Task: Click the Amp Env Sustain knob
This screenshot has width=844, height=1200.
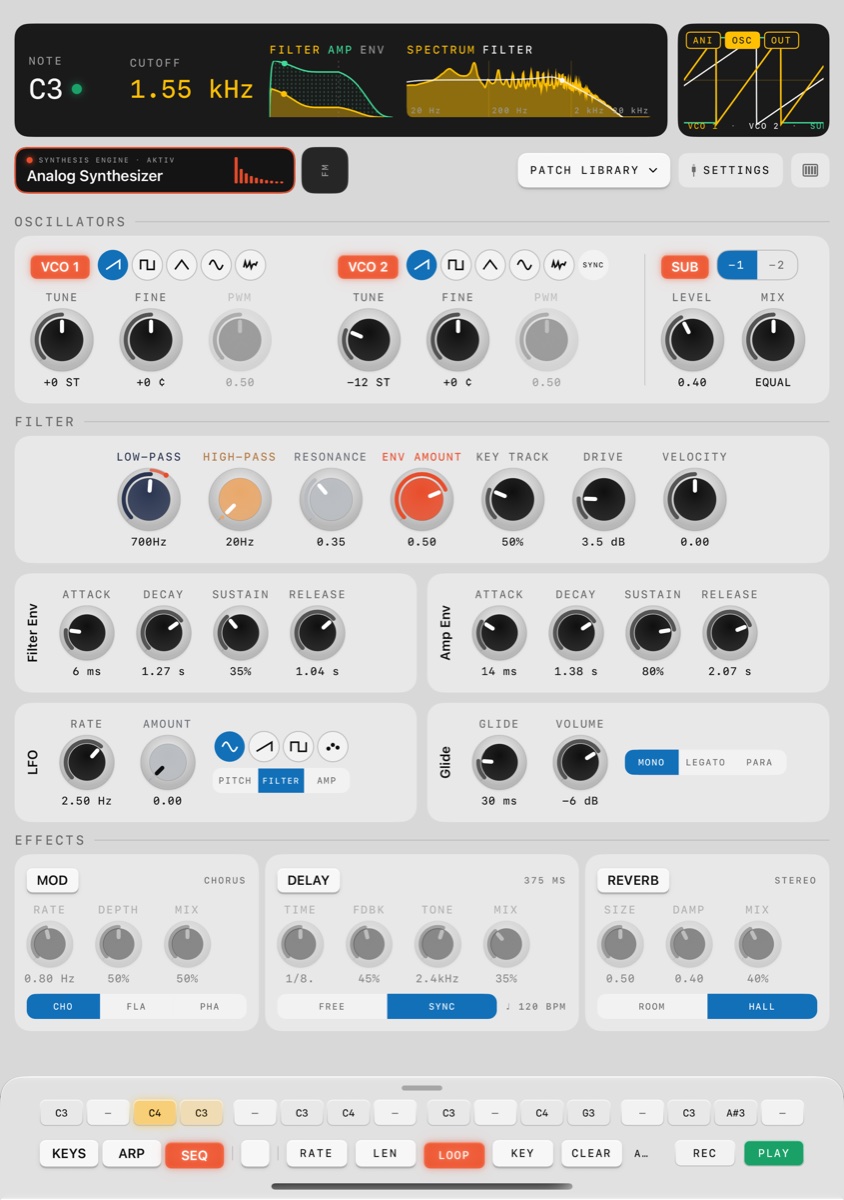Action: 653,633
